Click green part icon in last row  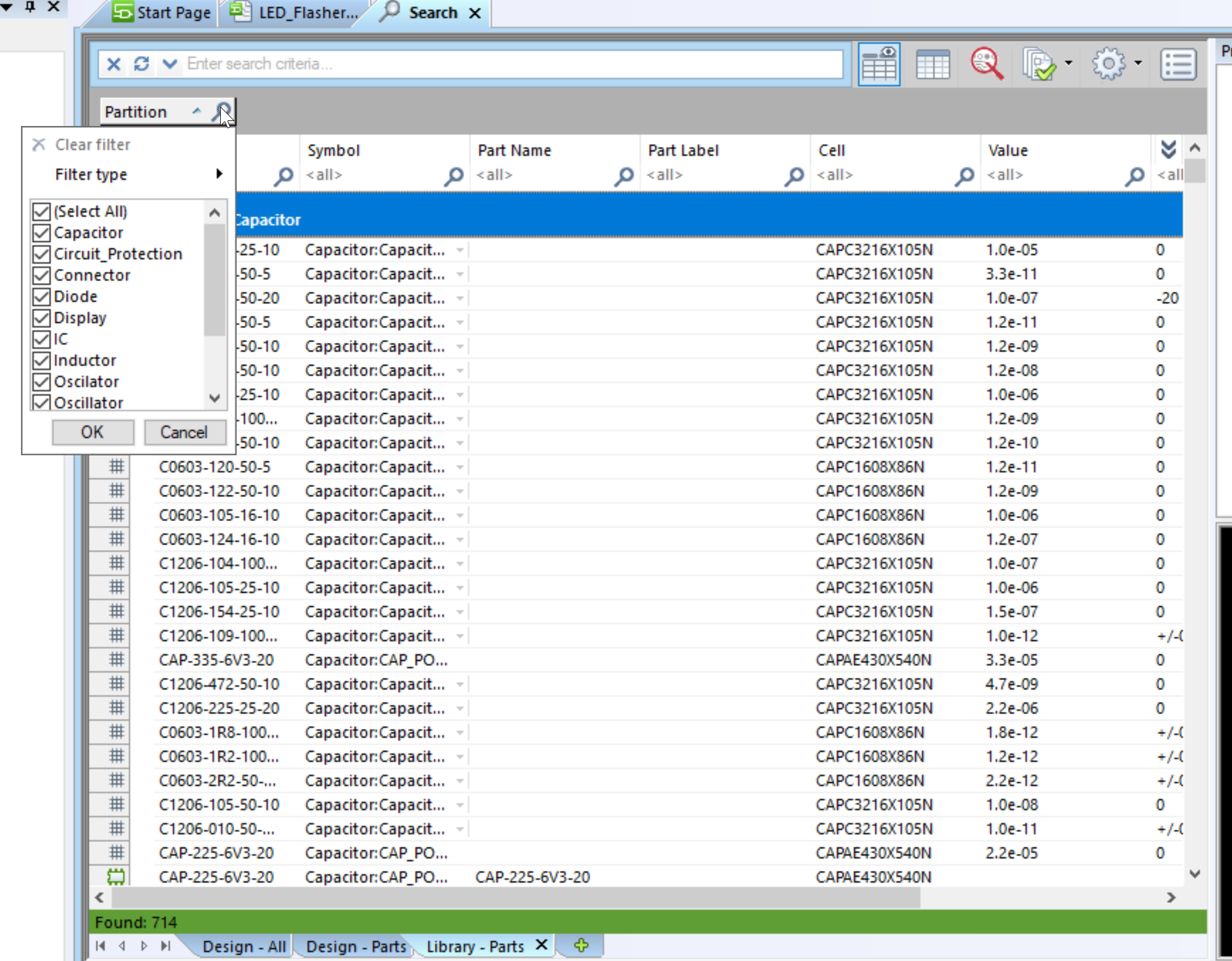(x=116, y=877)
